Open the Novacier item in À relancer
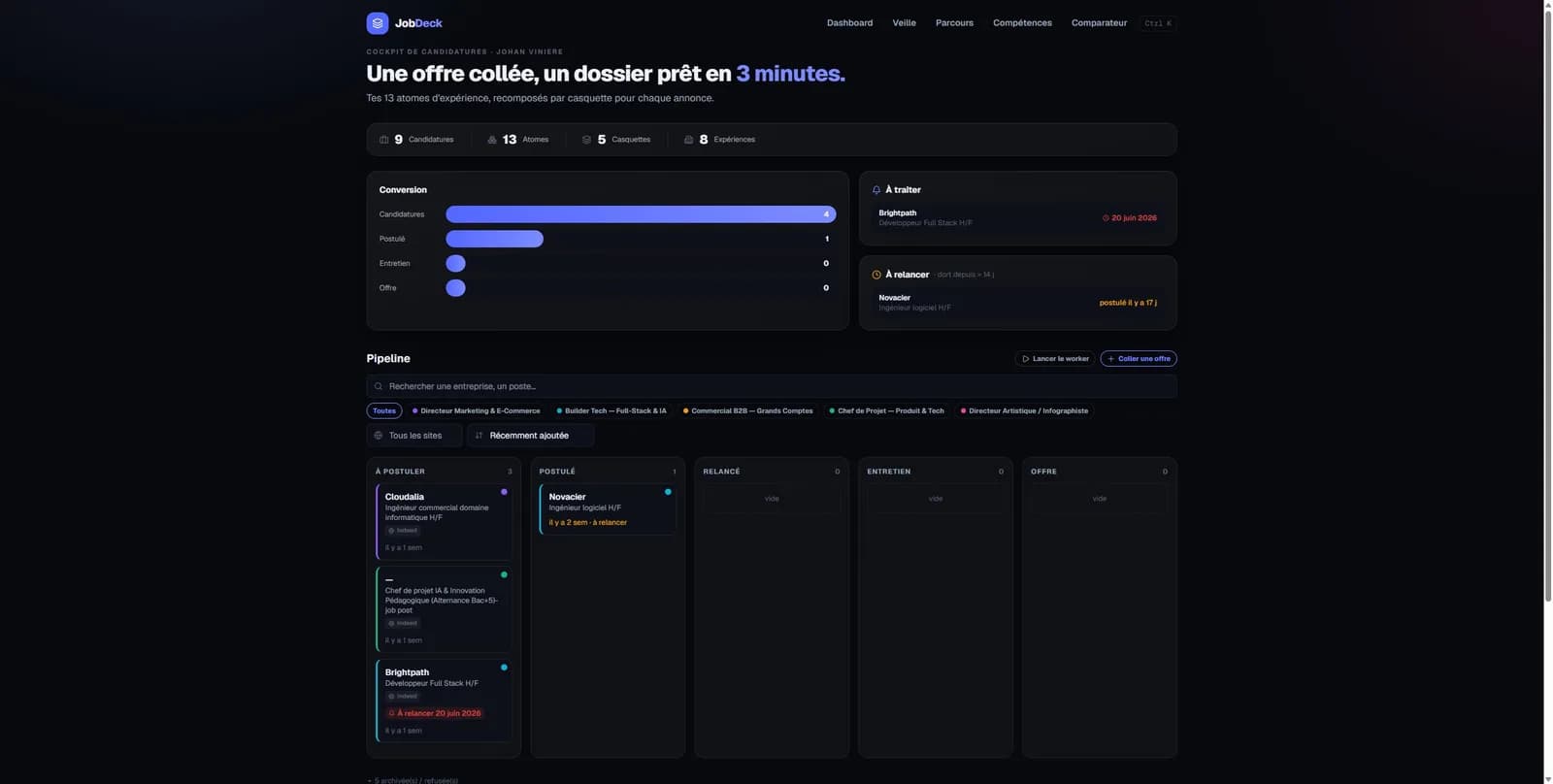This screenshot has width=1553, height=784. coord(1017,303)
